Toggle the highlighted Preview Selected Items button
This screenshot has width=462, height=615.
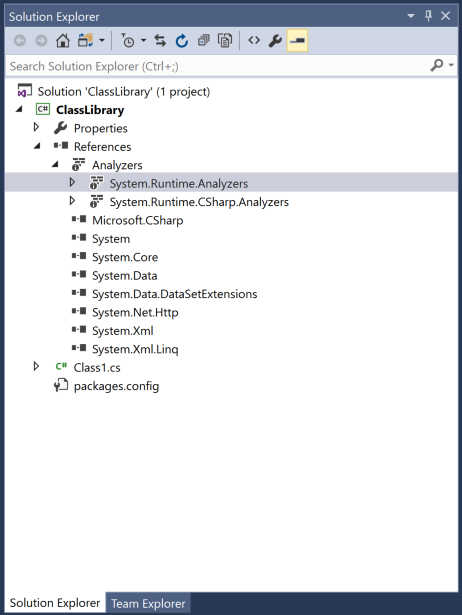coord(297,40)
